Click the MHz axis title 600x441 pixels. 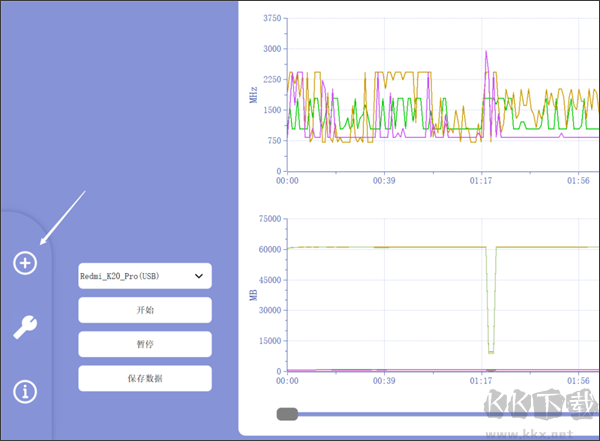[x=253, y=95]
